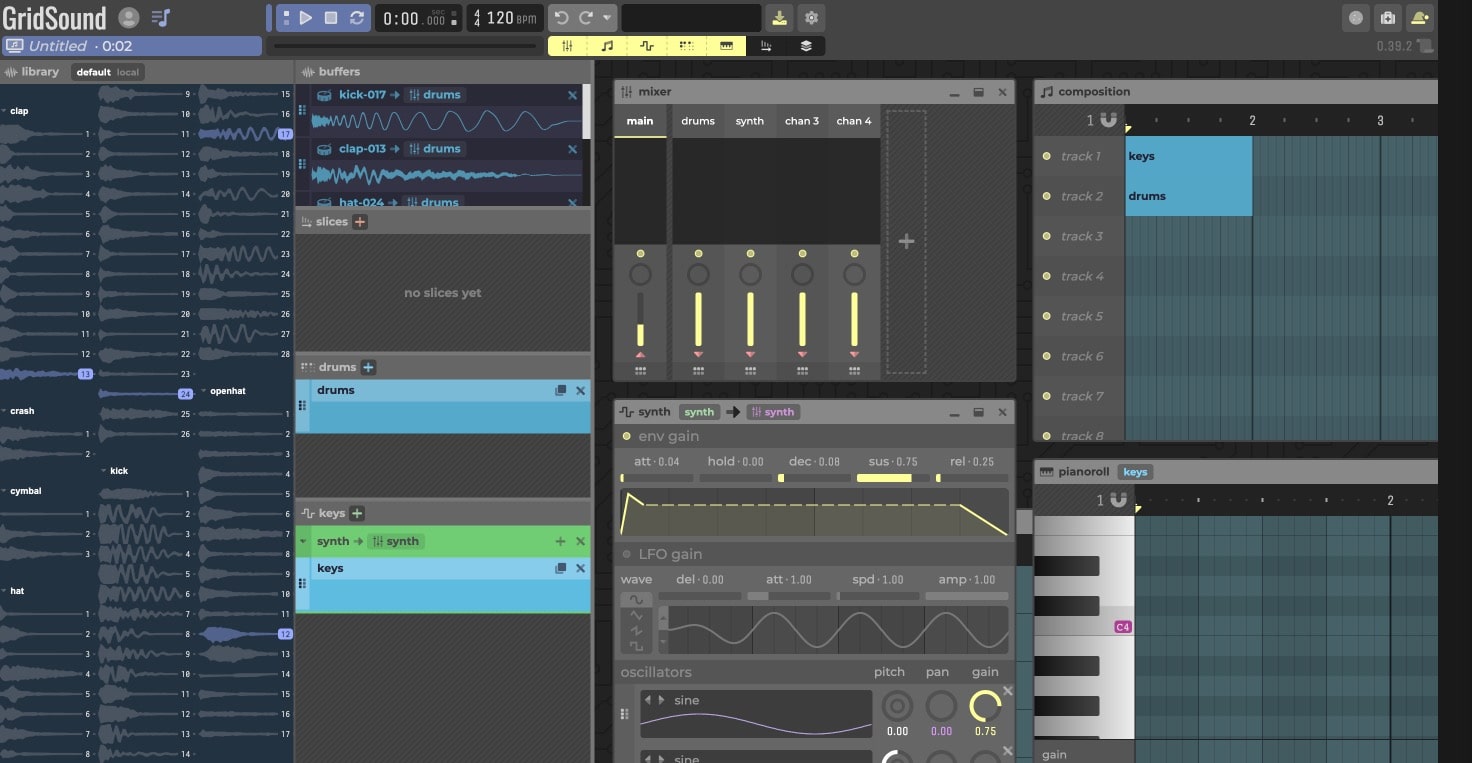Collapse the synth row in the keys panel
The image size is (1472, 763).
click(x=303, y=541)
